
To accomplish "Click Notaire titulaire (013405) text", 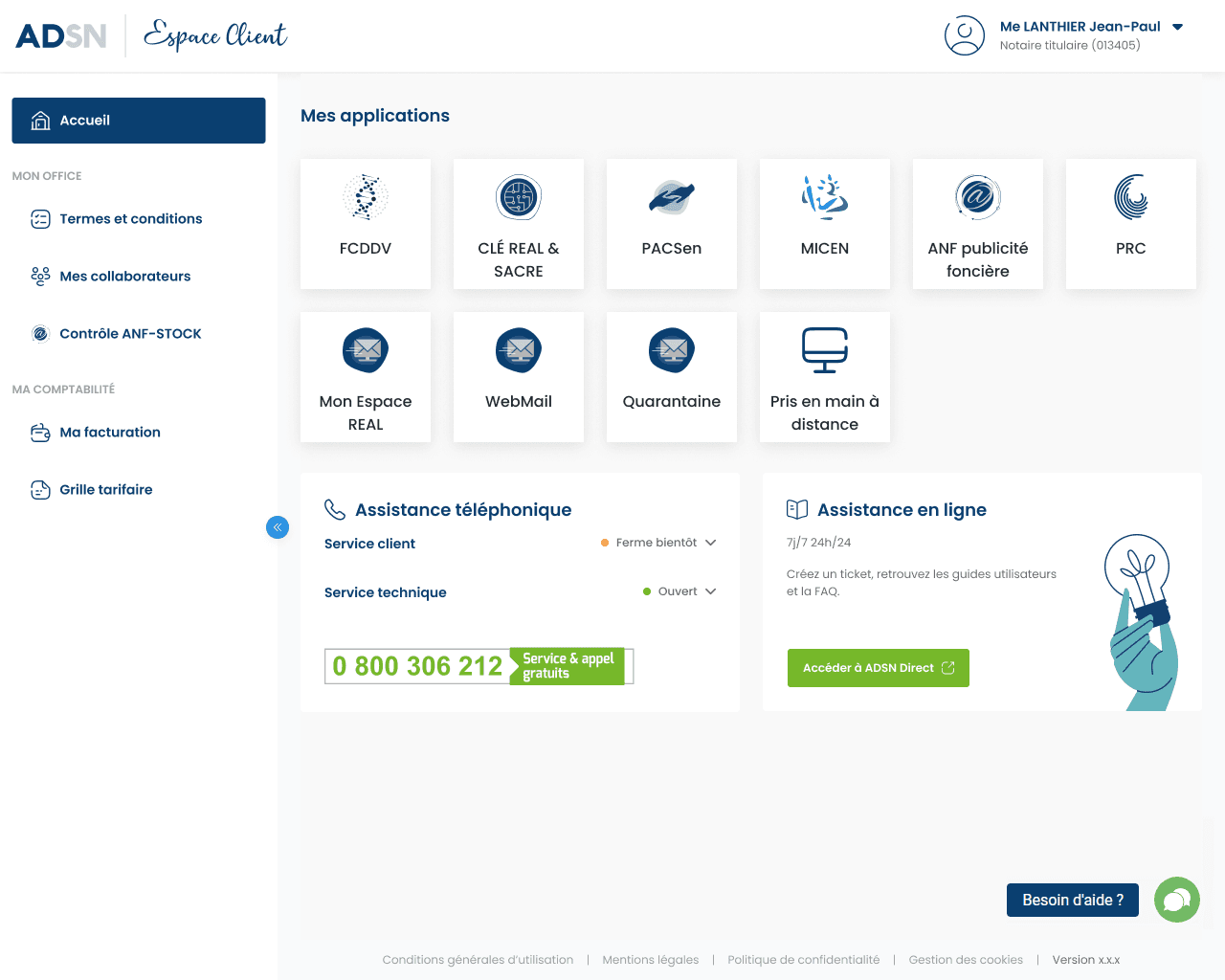I will [1070, 45].
